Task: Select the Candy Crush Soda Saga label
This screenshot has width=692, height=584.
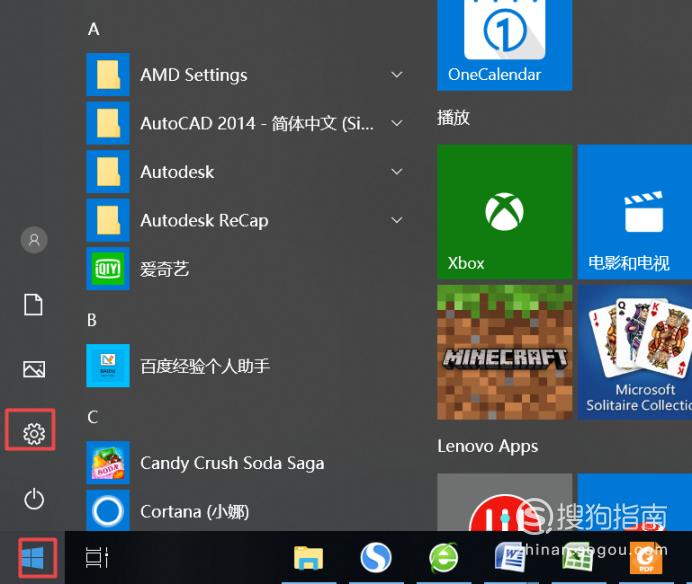Action: [x=232, y=463]
